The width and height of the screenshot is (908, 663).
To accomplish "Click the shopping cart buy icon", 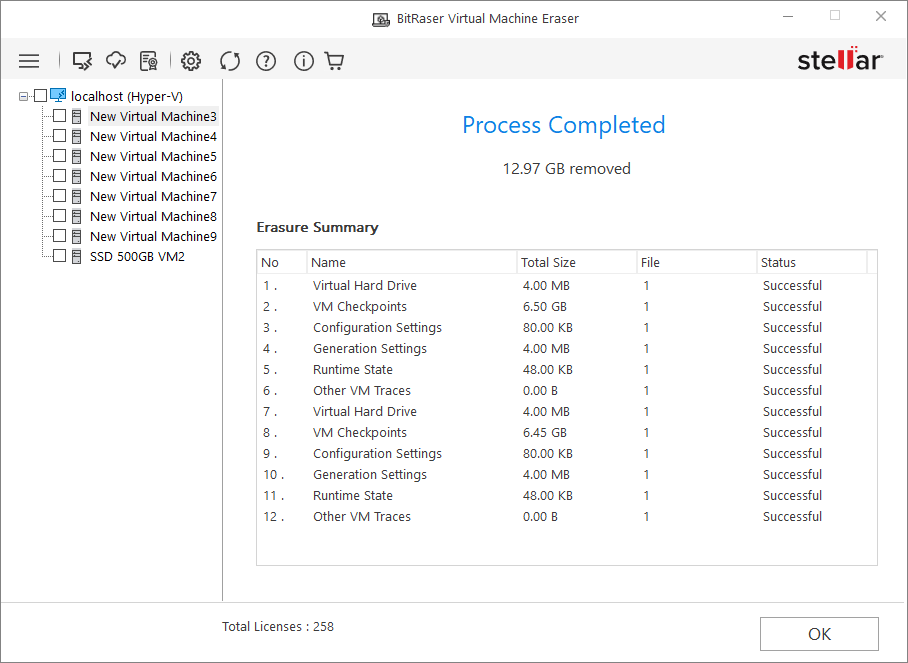I will click(x=335, y=61).
